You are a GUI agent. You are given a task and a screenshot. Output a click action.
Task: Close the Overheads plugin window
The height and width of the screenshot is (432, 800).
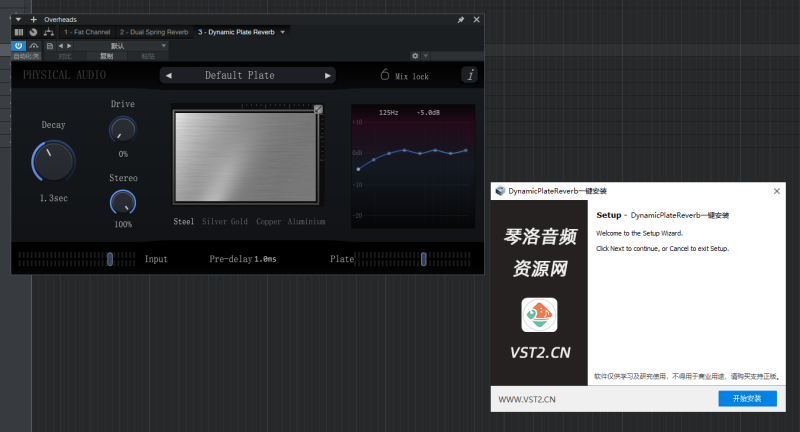[x=477, y=19]
